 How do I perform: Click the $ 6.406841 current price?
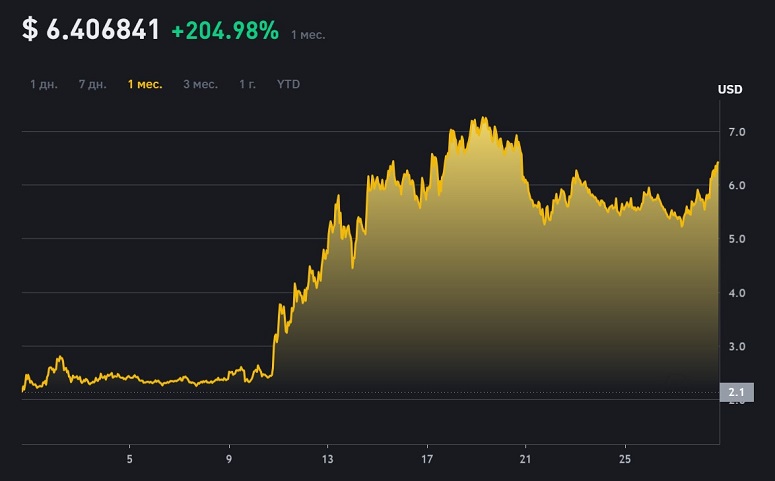(x=91, y=29)
